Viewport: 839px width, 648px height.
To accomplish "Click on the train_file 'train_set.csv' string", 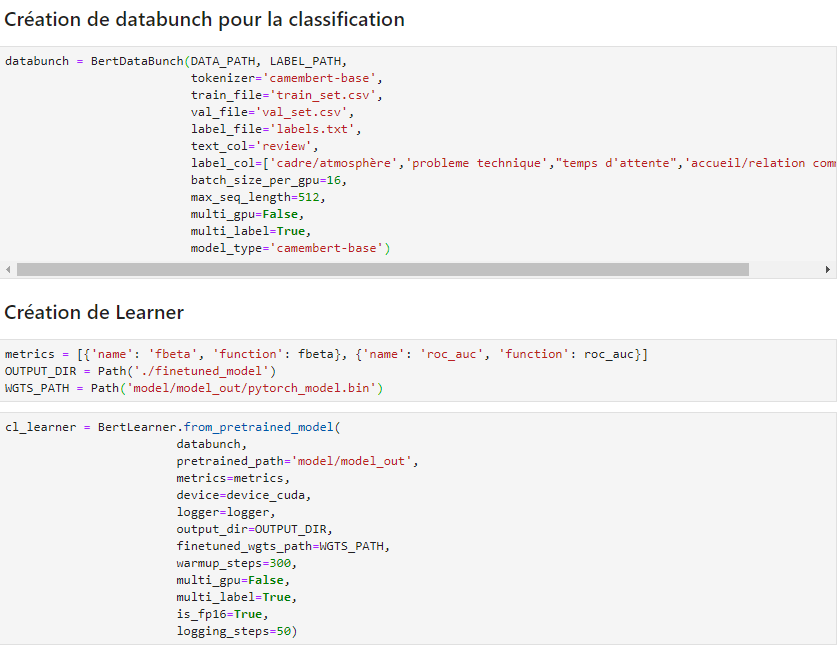I will [x=323, y=95].
